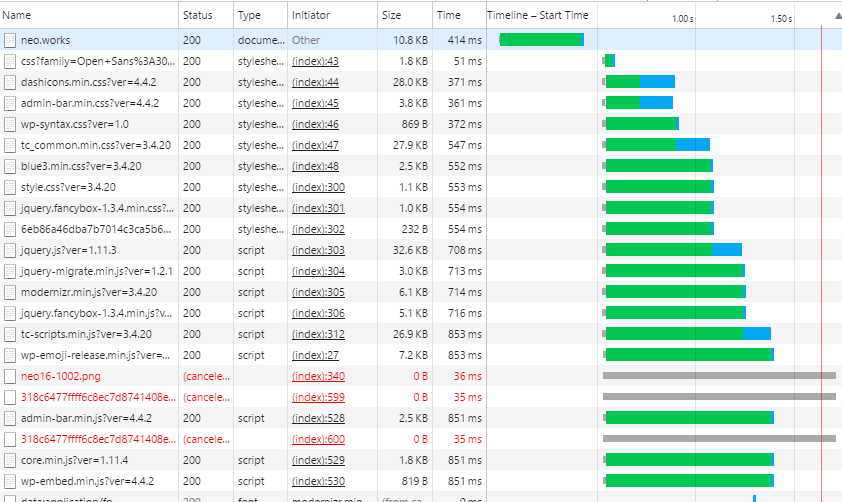This screenshot has height=502, width=842.
Task: Sort requests by the Size column
Action: point(405,16)
